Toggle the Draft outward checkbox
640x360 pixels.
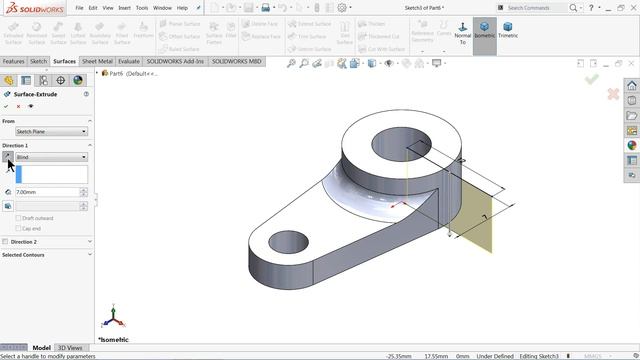[18, 218]
